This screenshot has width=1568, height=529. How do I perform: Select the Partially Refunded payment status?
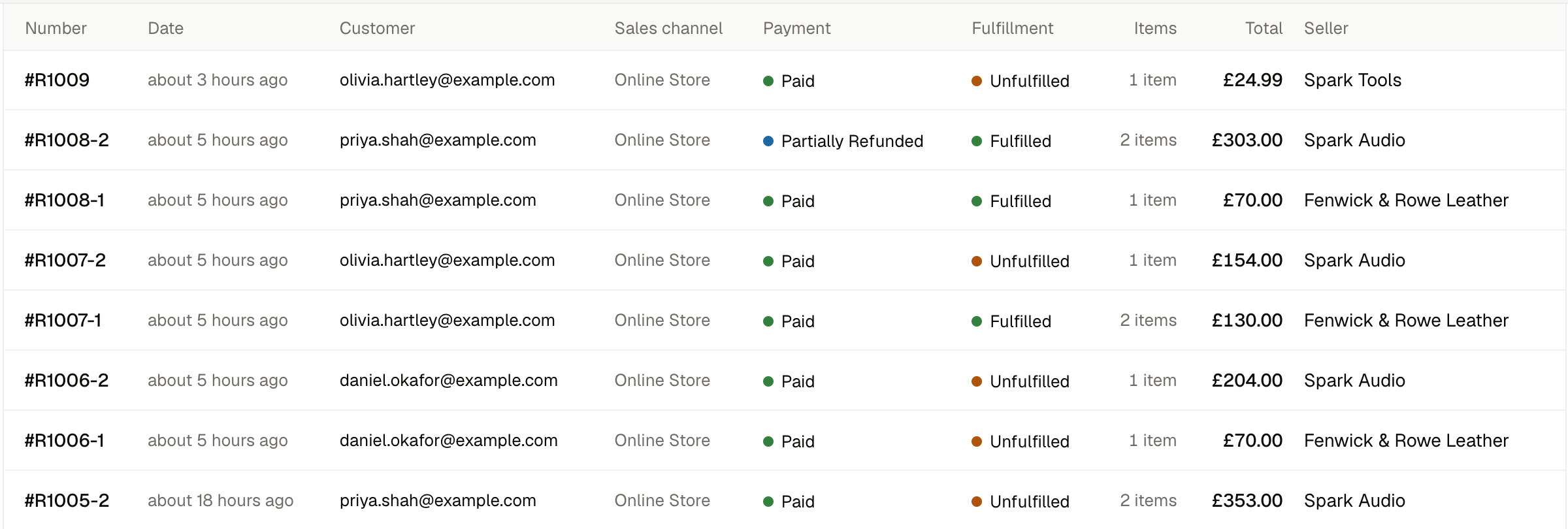coord(843,141)
